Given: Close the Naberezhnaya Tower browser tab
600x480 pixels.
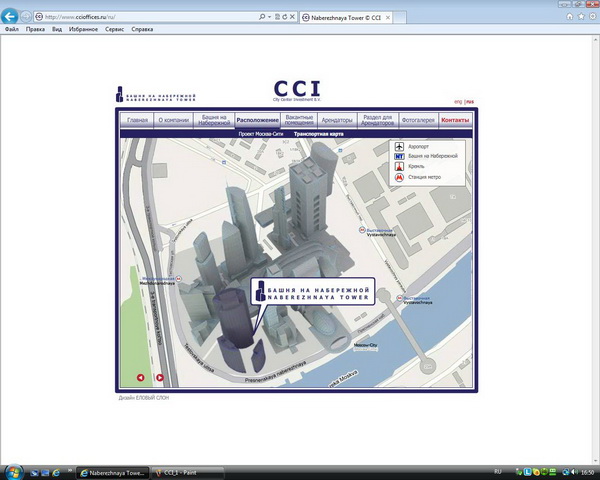Looking at the screenshot, I should [388, 18].
